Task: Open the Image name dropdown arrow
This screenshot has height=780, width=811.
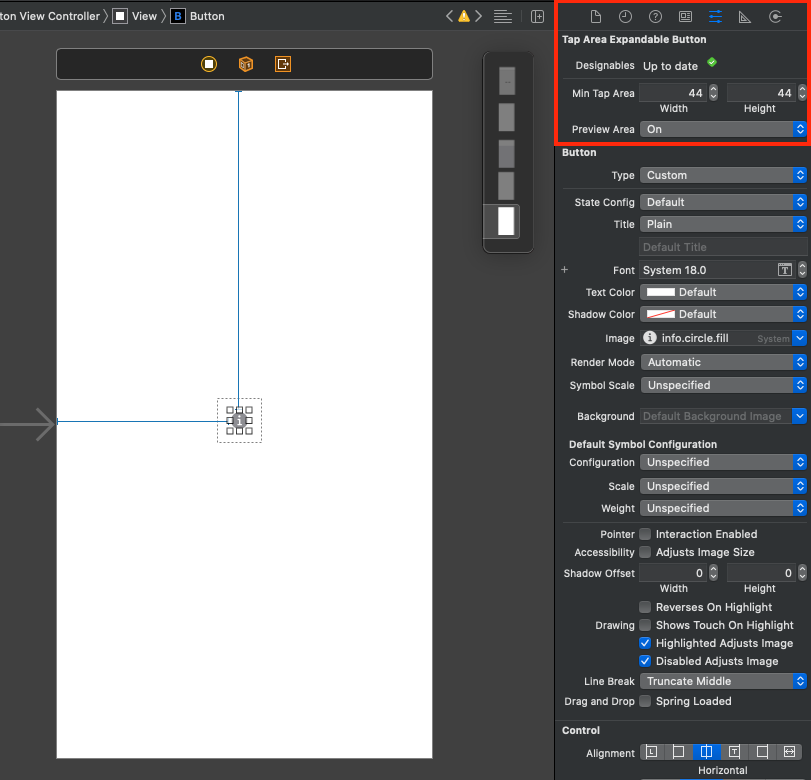Action: (x=800, y=338)
